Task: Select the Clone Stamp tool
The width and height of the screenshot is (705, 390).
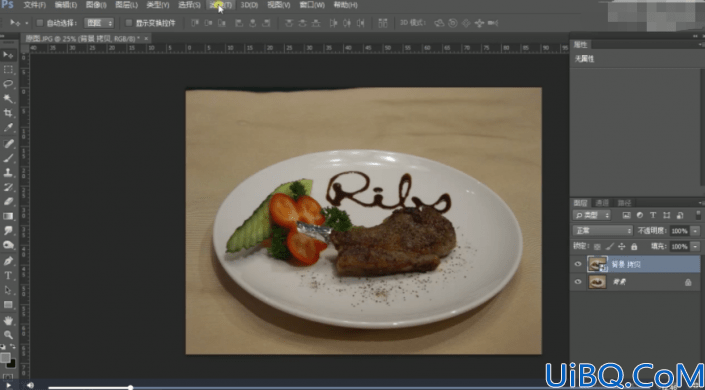Action: [8, 172]
